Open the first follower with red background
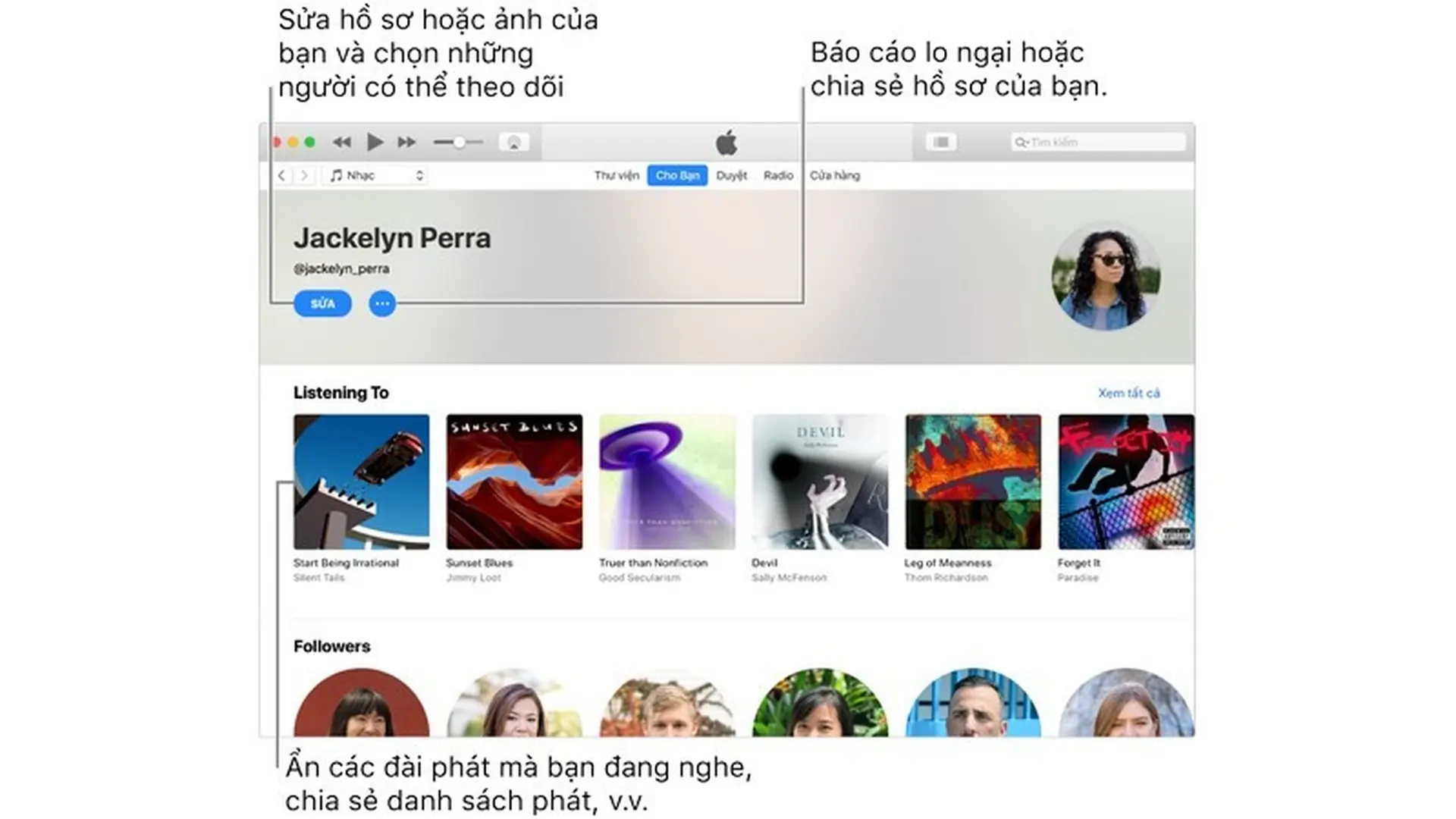The height and width of the screenshot is (819, 1456). pyautogui.click(x=361, y=702)
